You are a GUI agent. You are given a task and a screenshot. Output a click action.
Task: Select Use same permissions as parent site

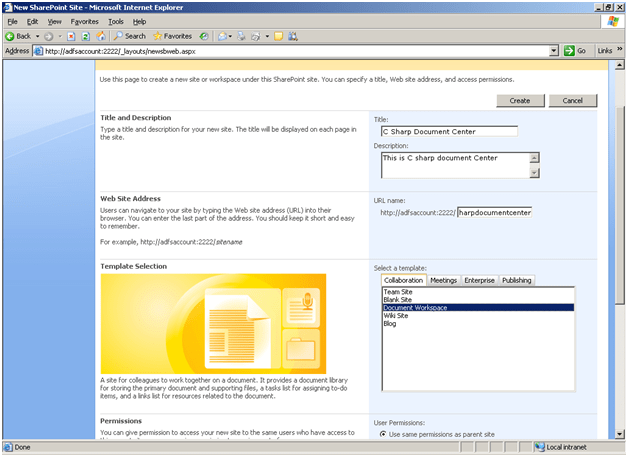pos(382,434)
